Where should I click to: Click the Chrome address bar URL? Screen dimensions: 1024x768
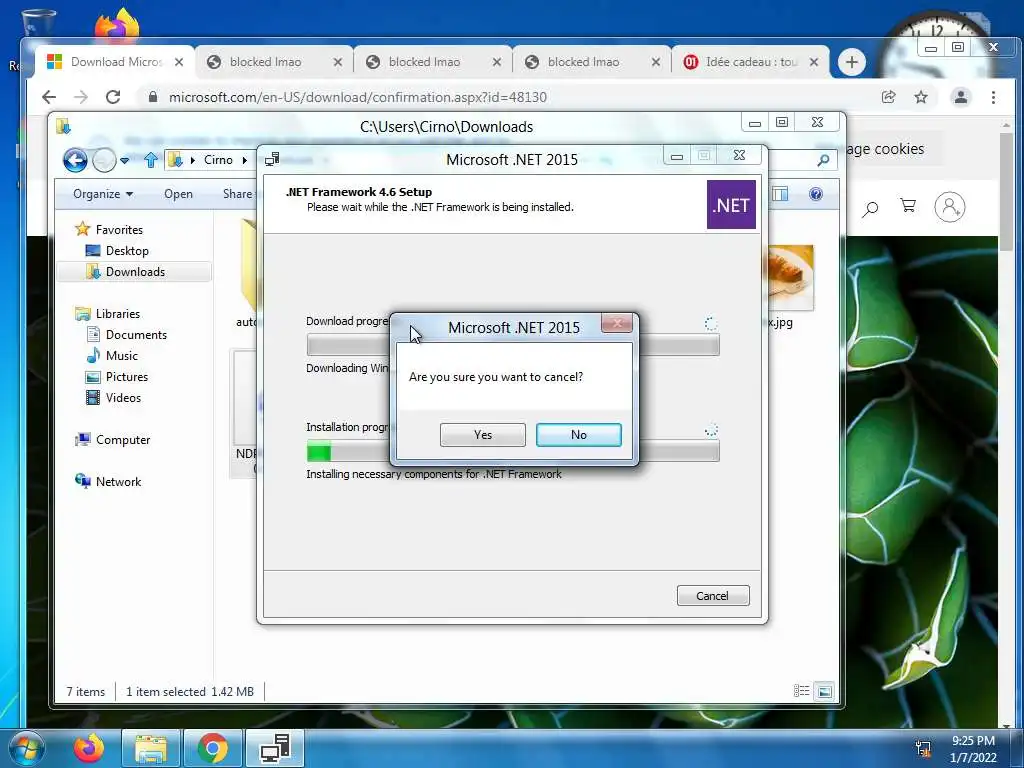click(358, 97)
